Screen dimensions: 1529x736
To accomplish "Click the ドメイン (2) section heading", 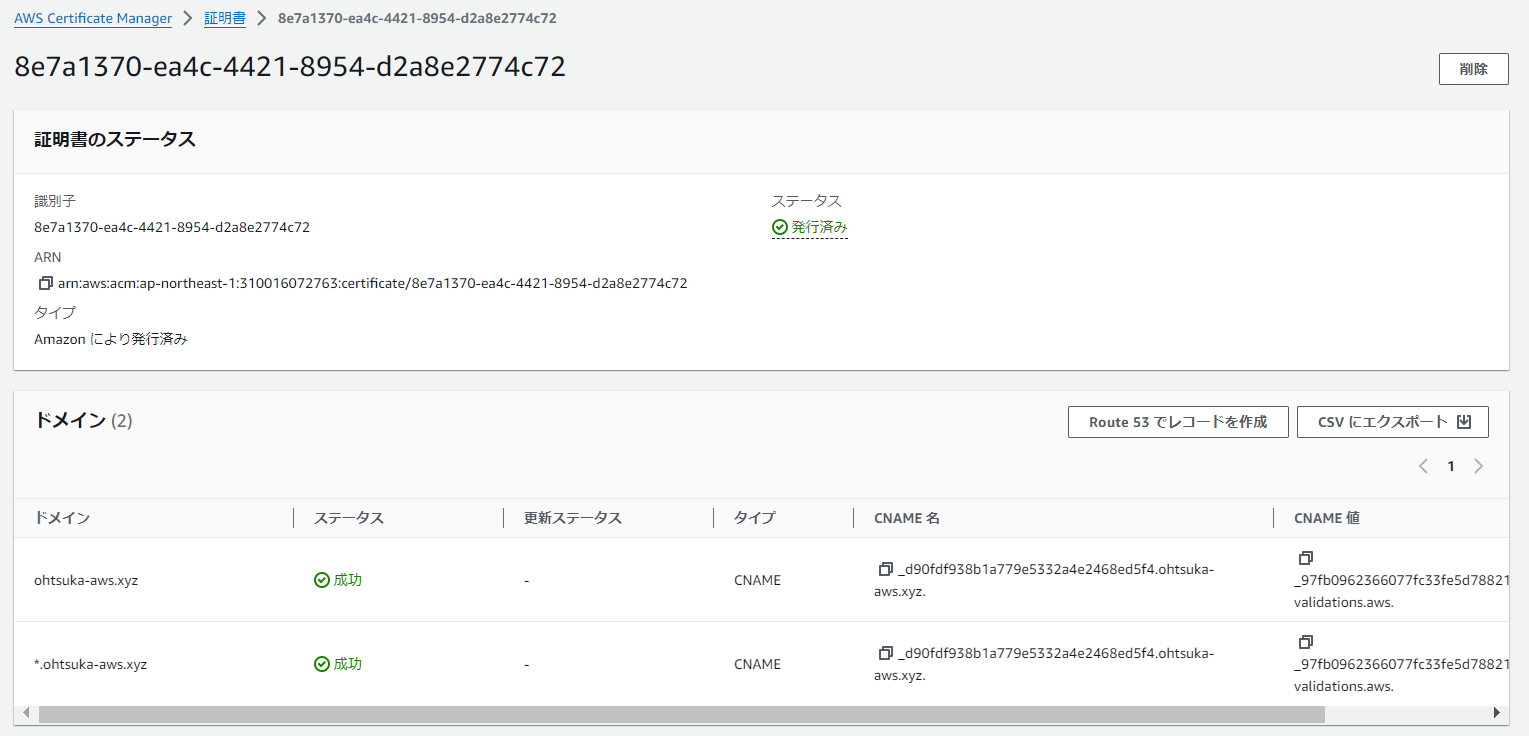I will tap(83, 421).
